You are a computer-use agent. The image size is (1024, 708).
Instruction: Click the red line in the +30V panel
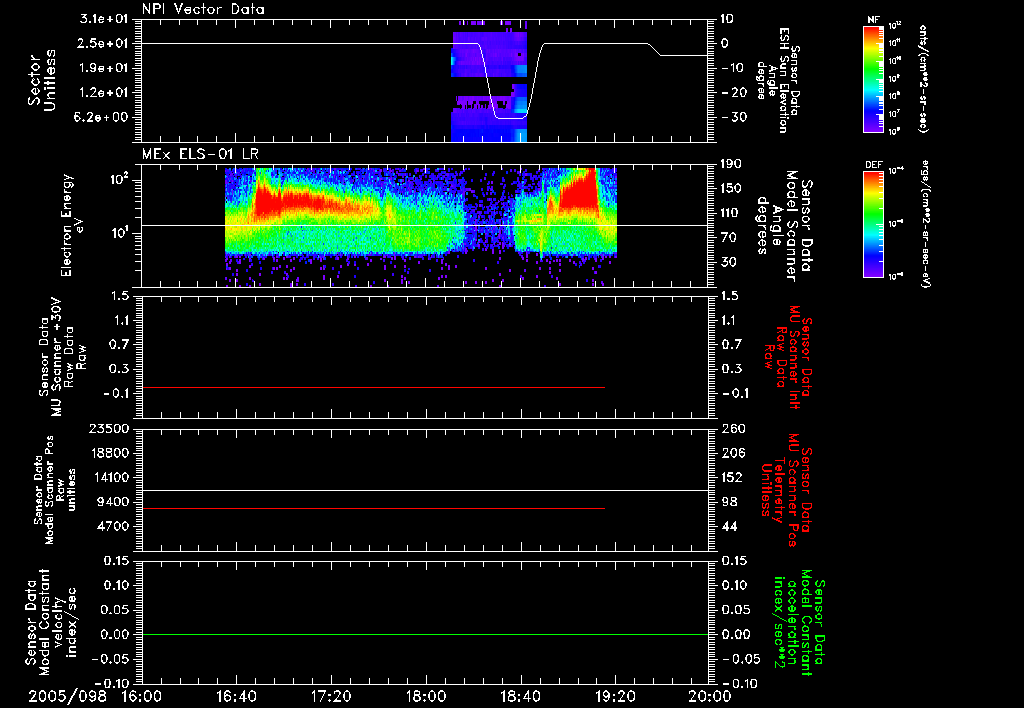point(373,387)
